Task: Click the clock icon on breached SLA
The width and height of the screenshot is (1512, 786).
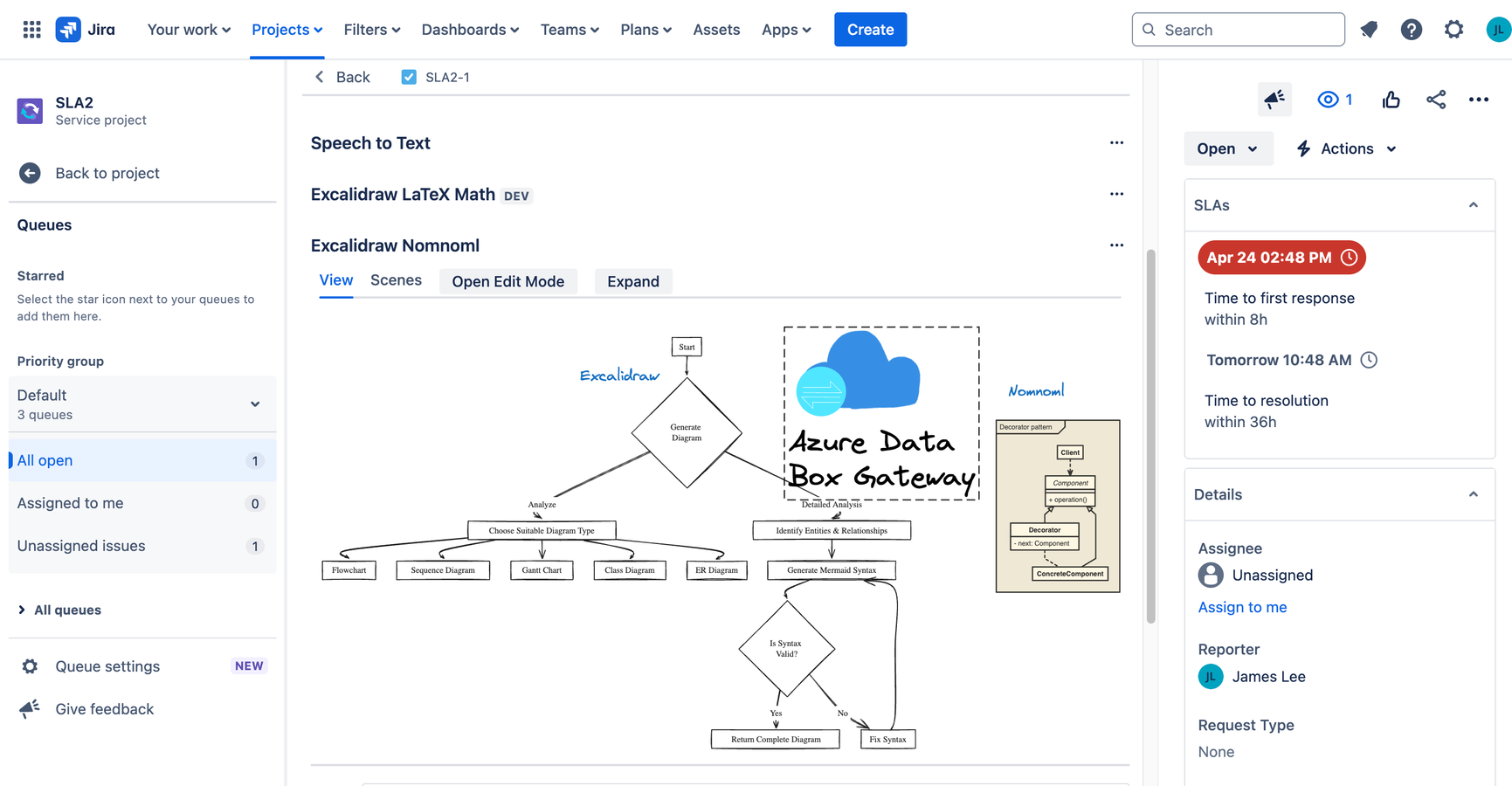Action: [x=1350, y=258]
